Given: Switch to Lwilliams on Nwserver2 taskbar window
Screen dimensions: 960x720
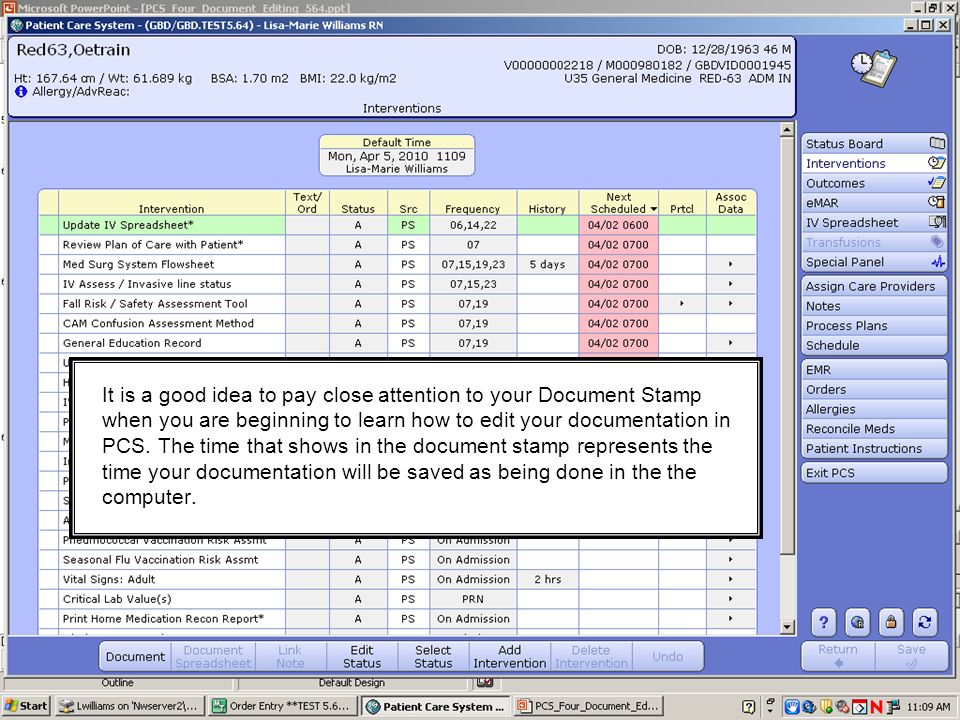Looking at the screenshot, I should 129,706.
